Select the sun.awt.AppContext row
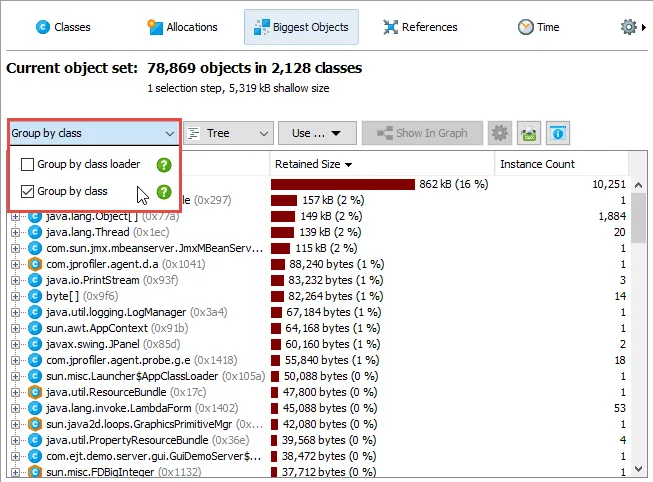 coord(319,328)
